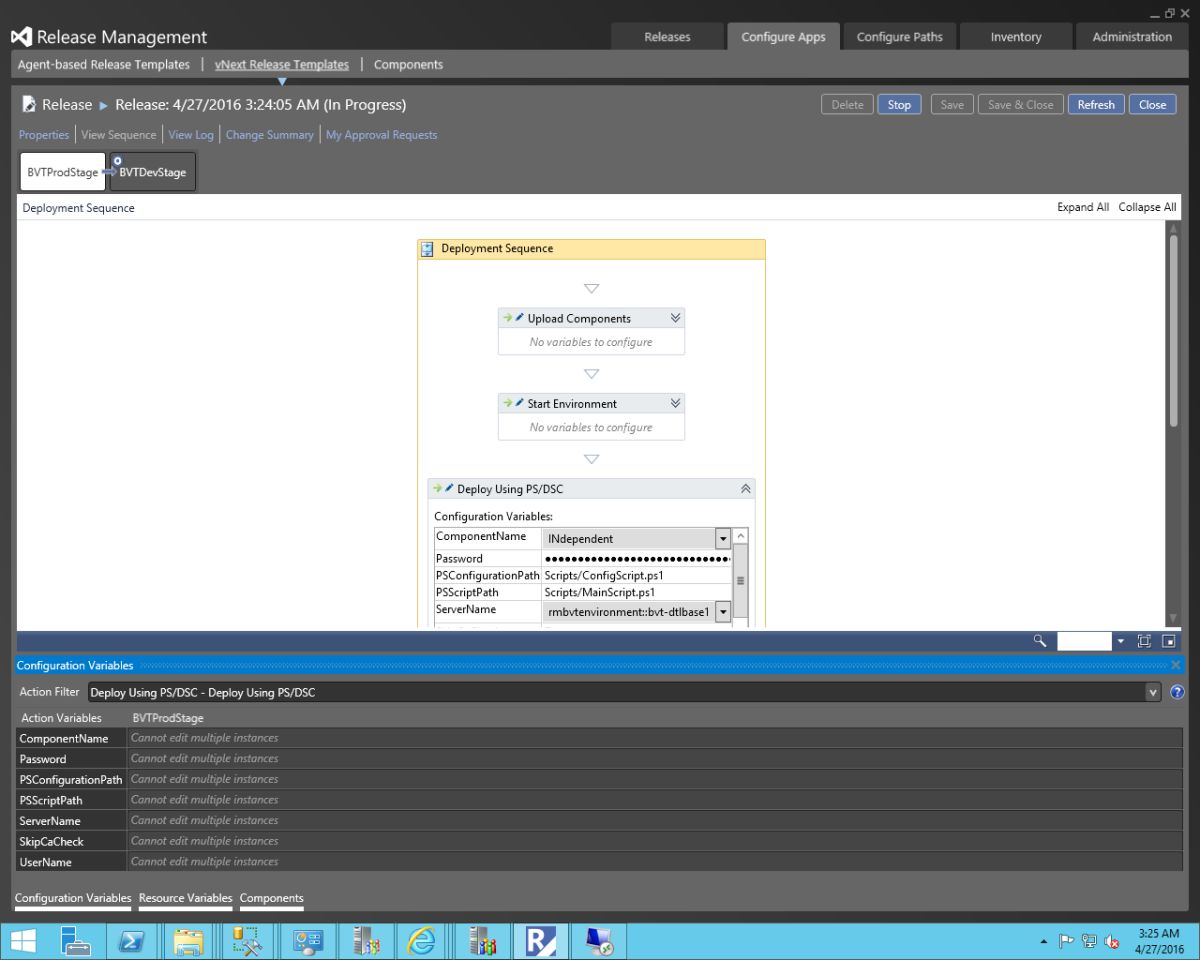
Task: Open the Change Summary link
Action: pyautogui.click(x=270, y=135)
